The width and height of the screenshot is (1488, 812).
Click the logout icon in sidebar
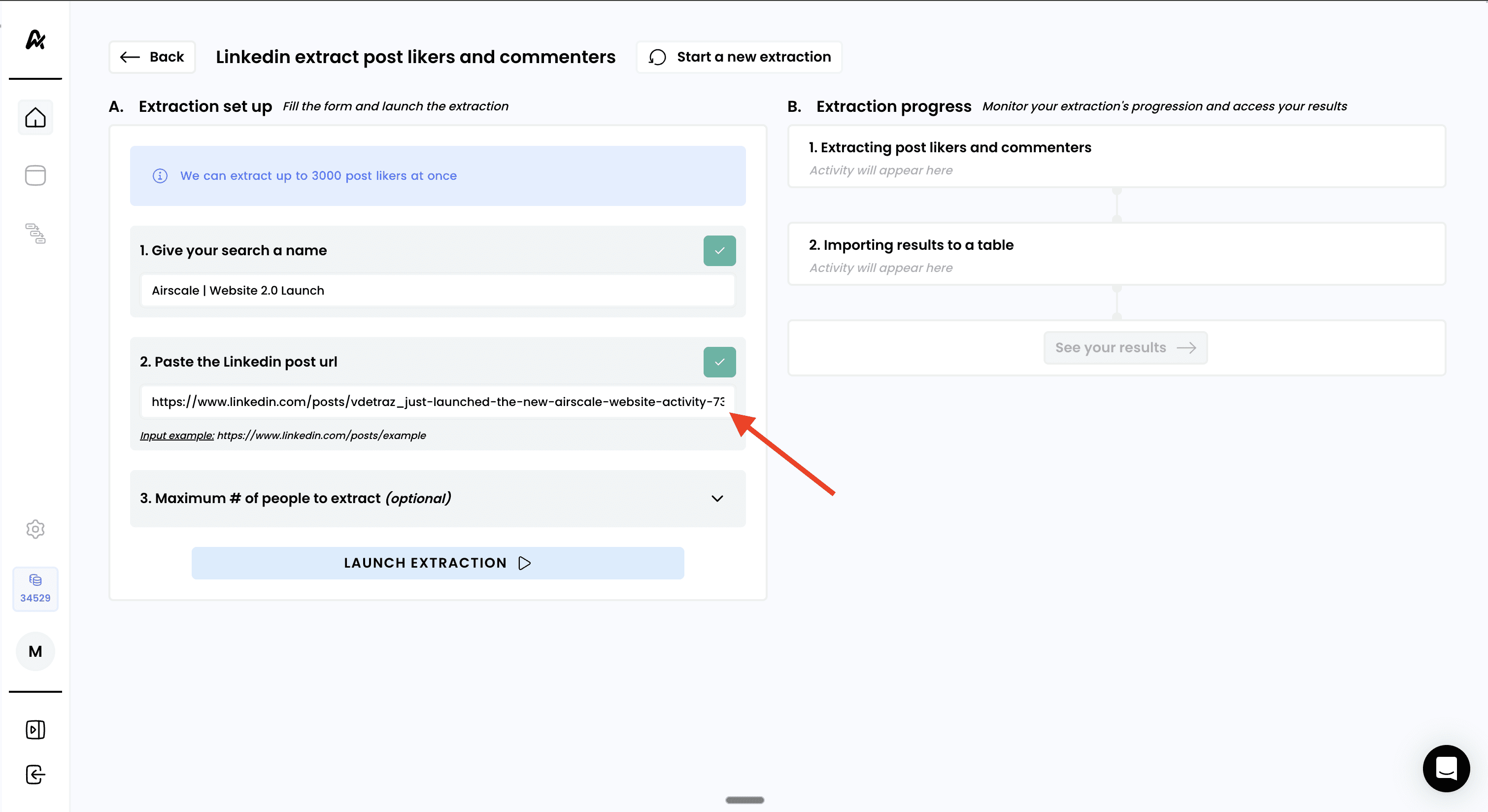35,775
